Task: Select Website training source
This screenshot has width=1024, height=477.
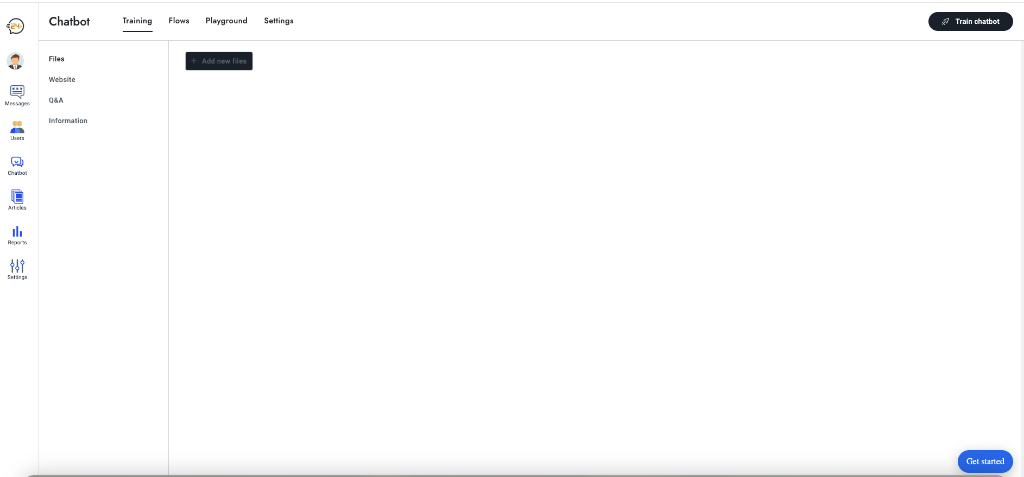Action: click(62, 80)
